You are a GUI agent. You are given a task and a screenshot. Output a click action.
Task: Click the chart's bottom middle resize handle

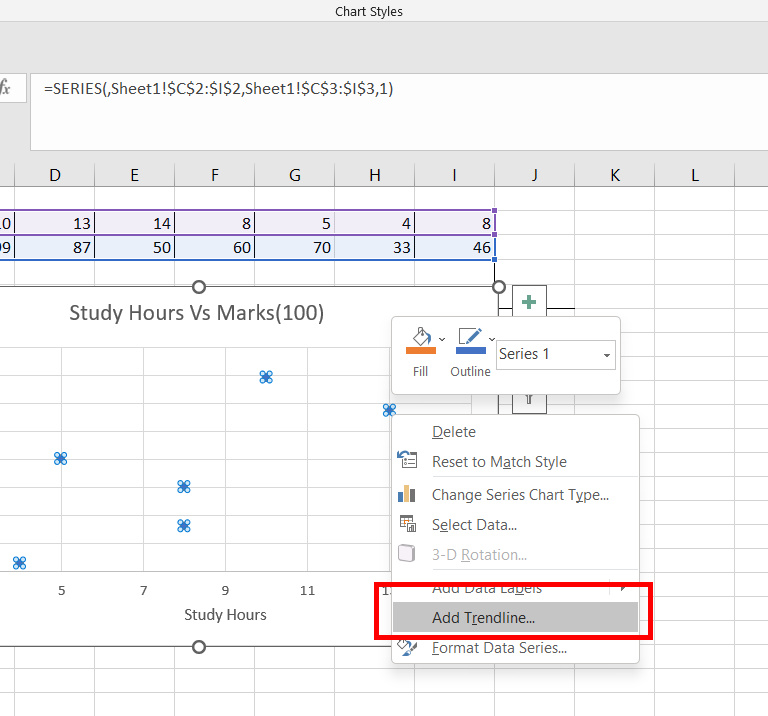coord(199,647)
